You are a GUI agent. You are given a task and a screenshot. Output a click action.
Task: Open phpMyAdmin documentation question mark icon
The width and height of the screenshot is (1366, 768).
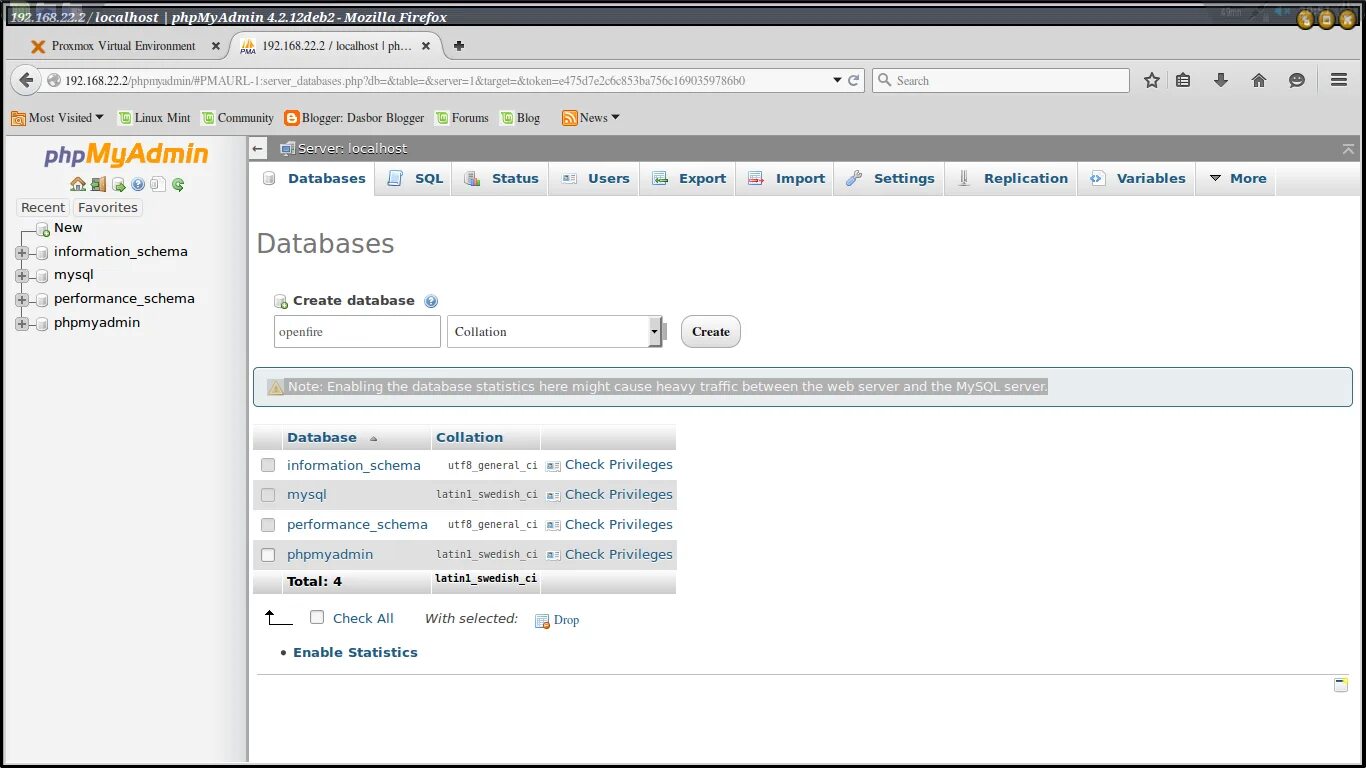click(x=138, y=184)
